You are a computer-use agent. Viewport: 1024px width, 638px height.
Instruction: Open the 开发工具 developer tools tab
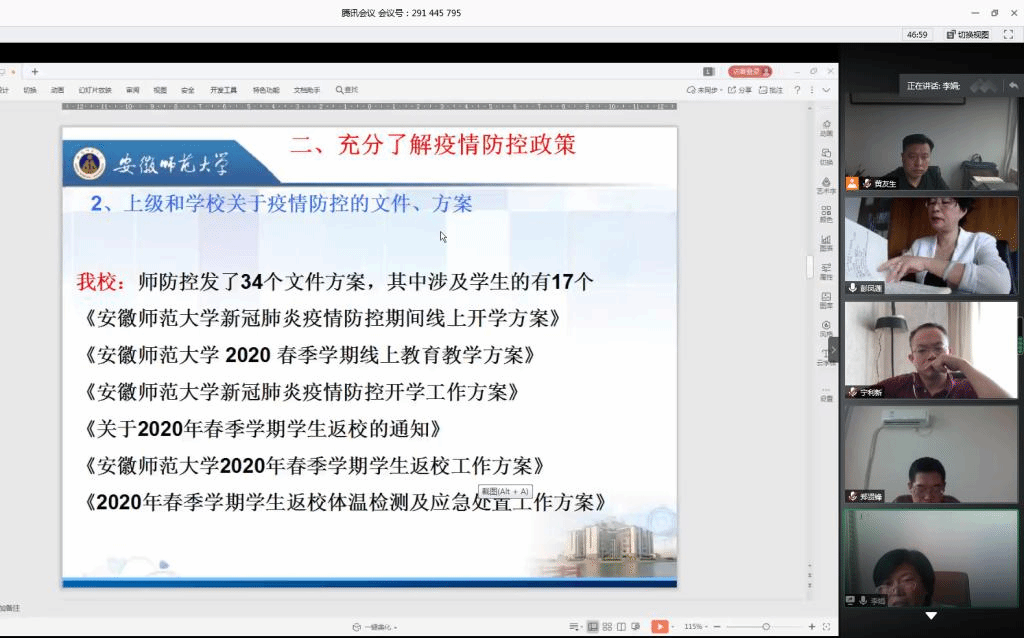click(x=223, y=90)
